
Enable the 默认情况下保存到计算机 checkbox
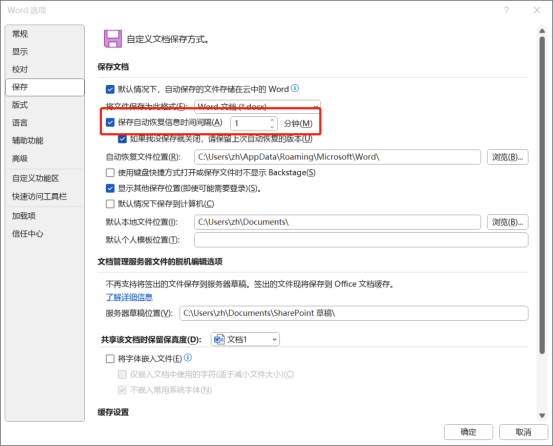point(110,204)
